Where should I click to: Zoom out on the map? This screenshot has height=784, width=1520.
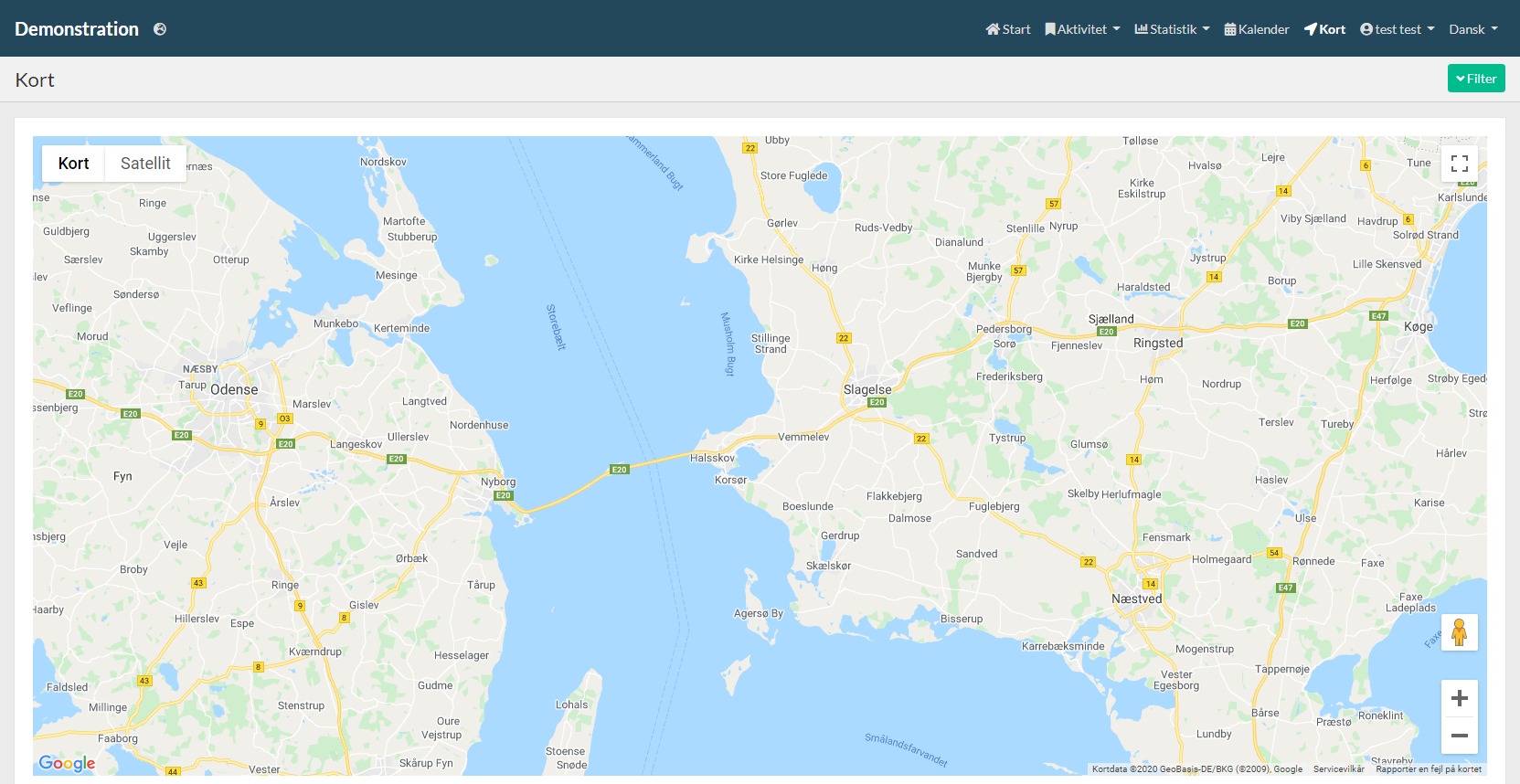[1459, 736]
